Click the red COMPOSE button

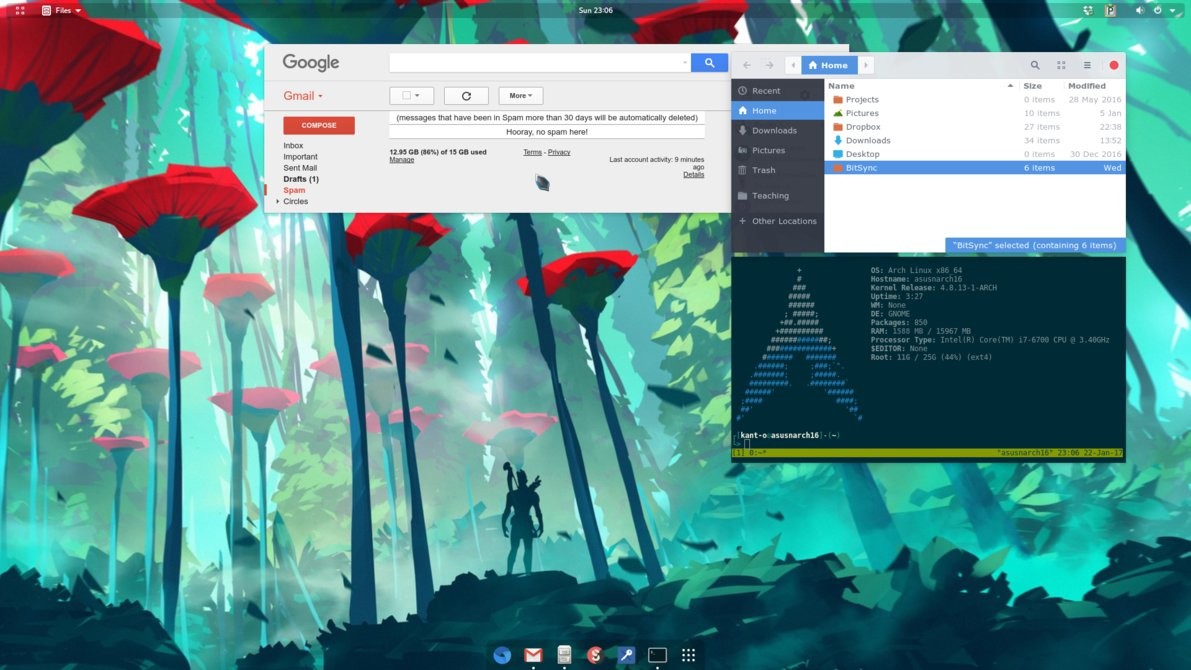[x=319, y=125]
